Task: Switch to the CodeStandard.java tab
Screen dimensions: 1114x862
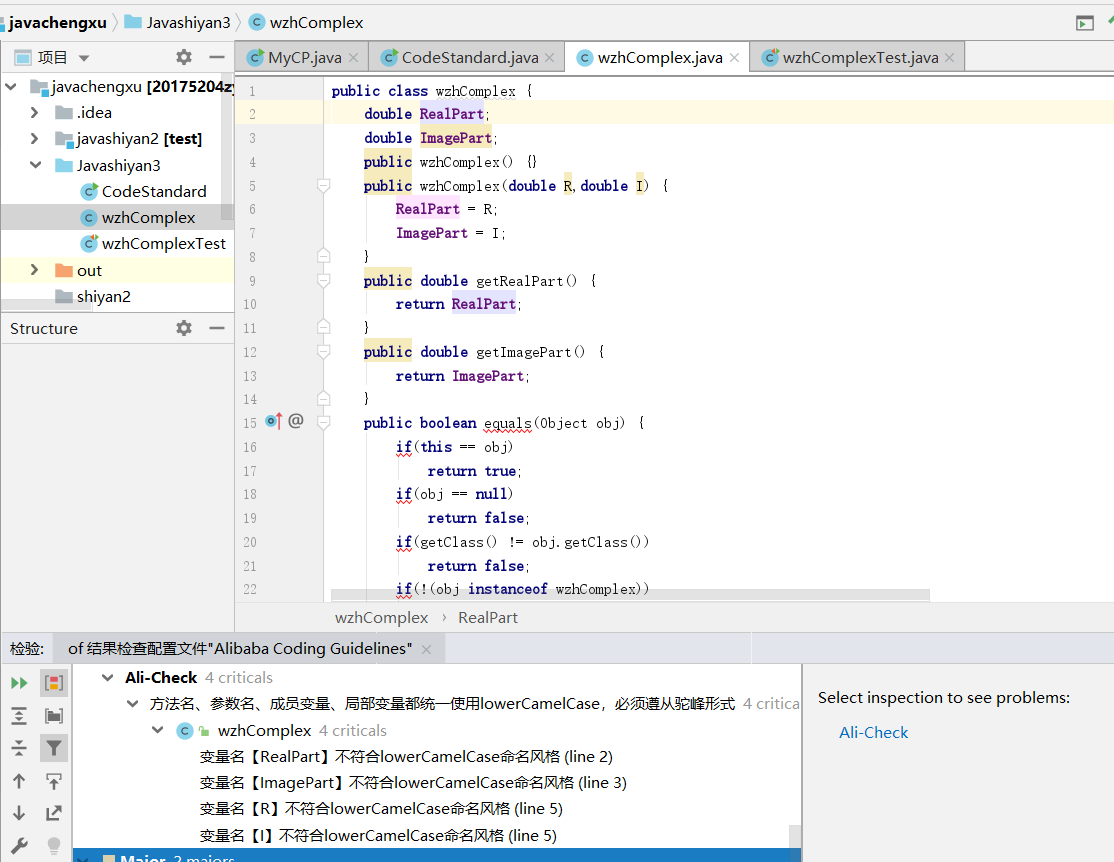Action: point(469,58)
